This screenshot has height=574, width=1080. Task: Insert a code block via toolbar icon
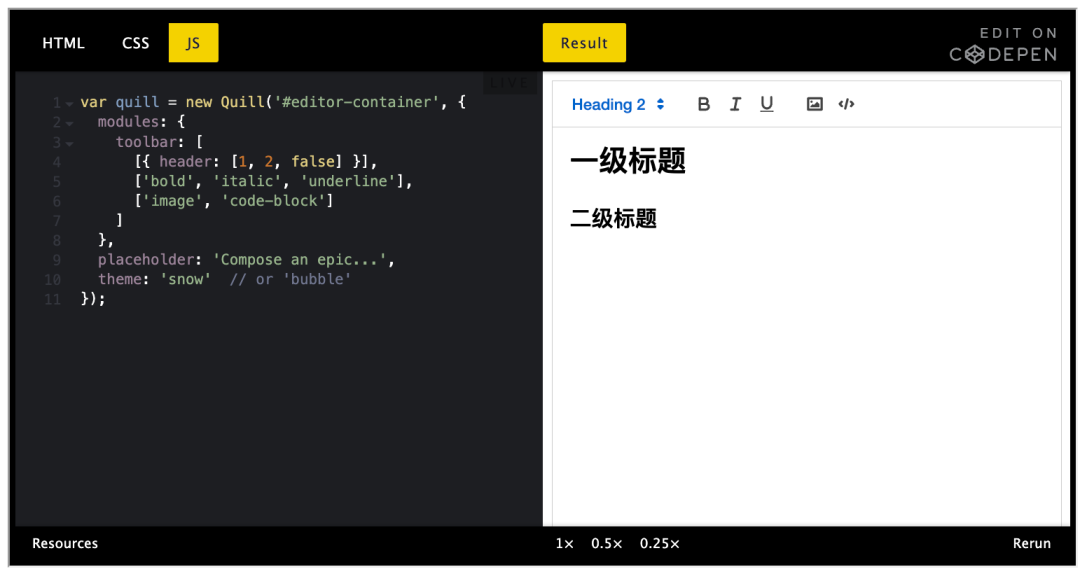tap(846, 104)
